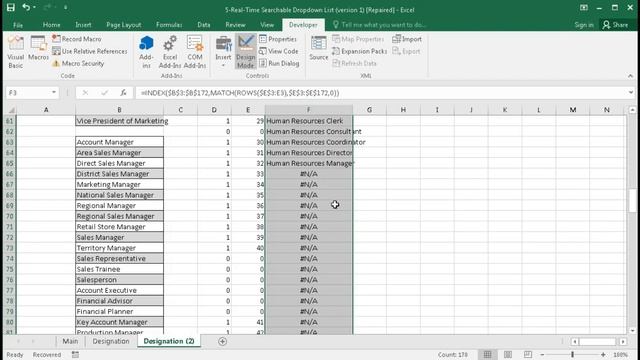Switch to the View tab
640x360 pixels.
(267, 25)
